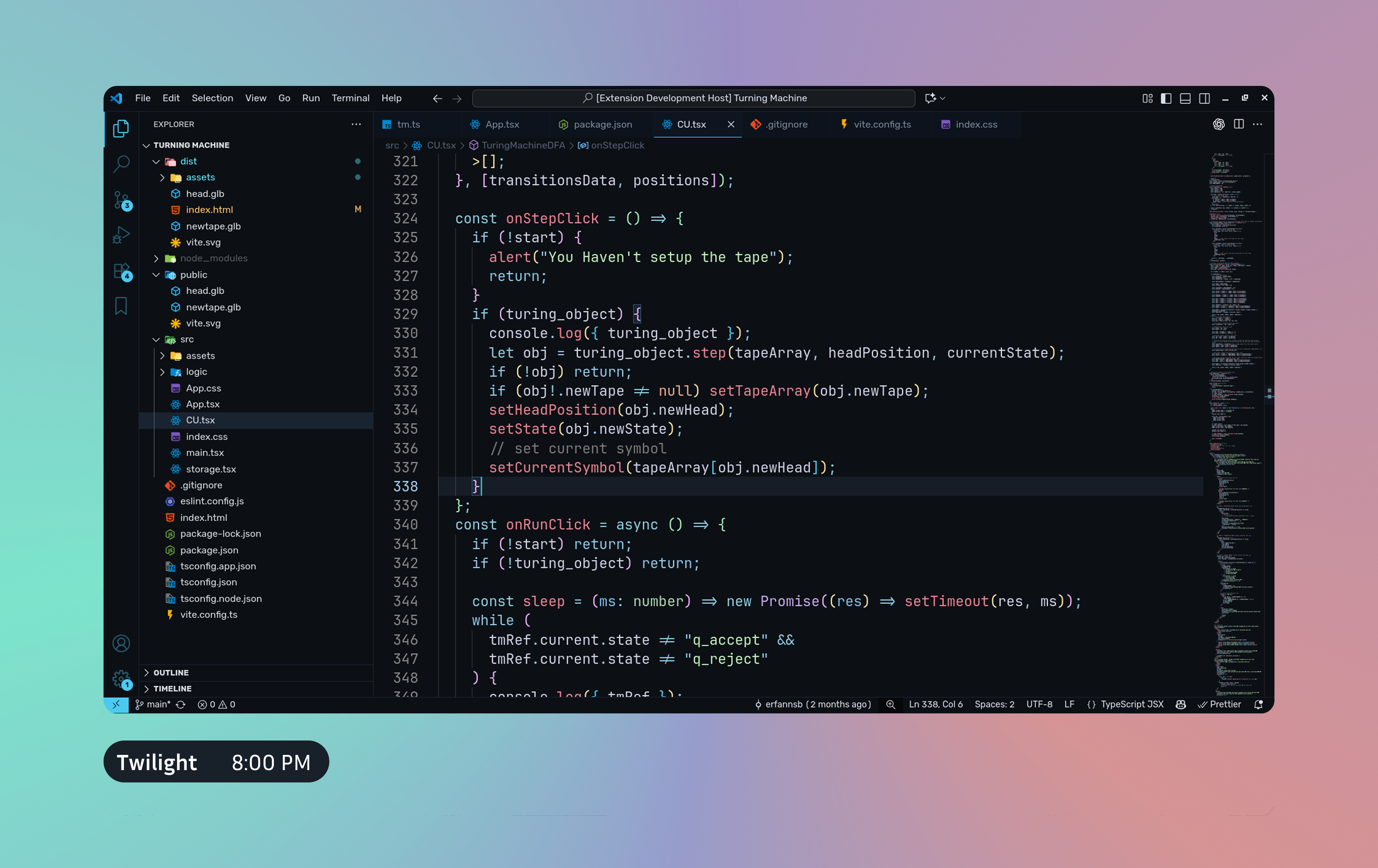Expand the node_modules folder
The height and width of the screenshot is (868, 1378).
point(213,258)
